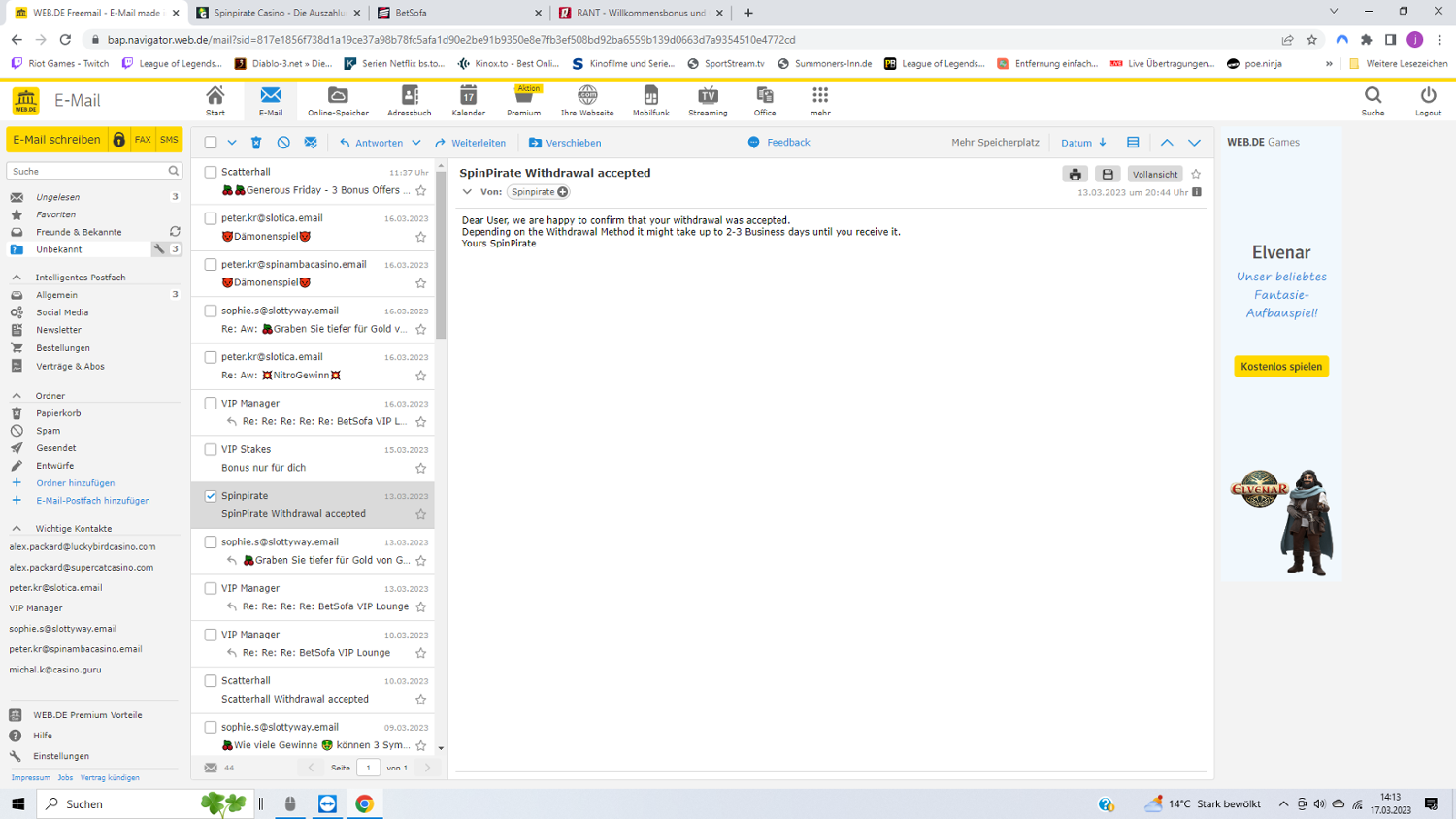Save the email via the diskette icon
Image resolution: width=1456 pixels, height=819 pixels.
[1108, 174]
